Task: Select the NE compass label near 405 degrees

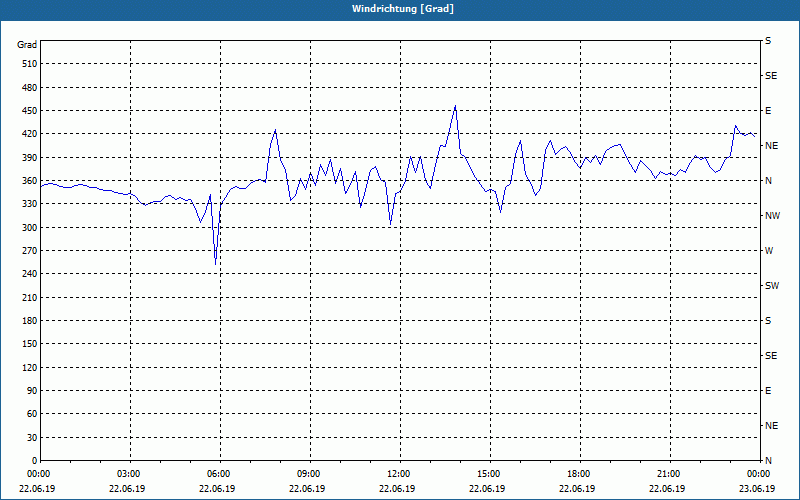Action: (x=771, y=146)
